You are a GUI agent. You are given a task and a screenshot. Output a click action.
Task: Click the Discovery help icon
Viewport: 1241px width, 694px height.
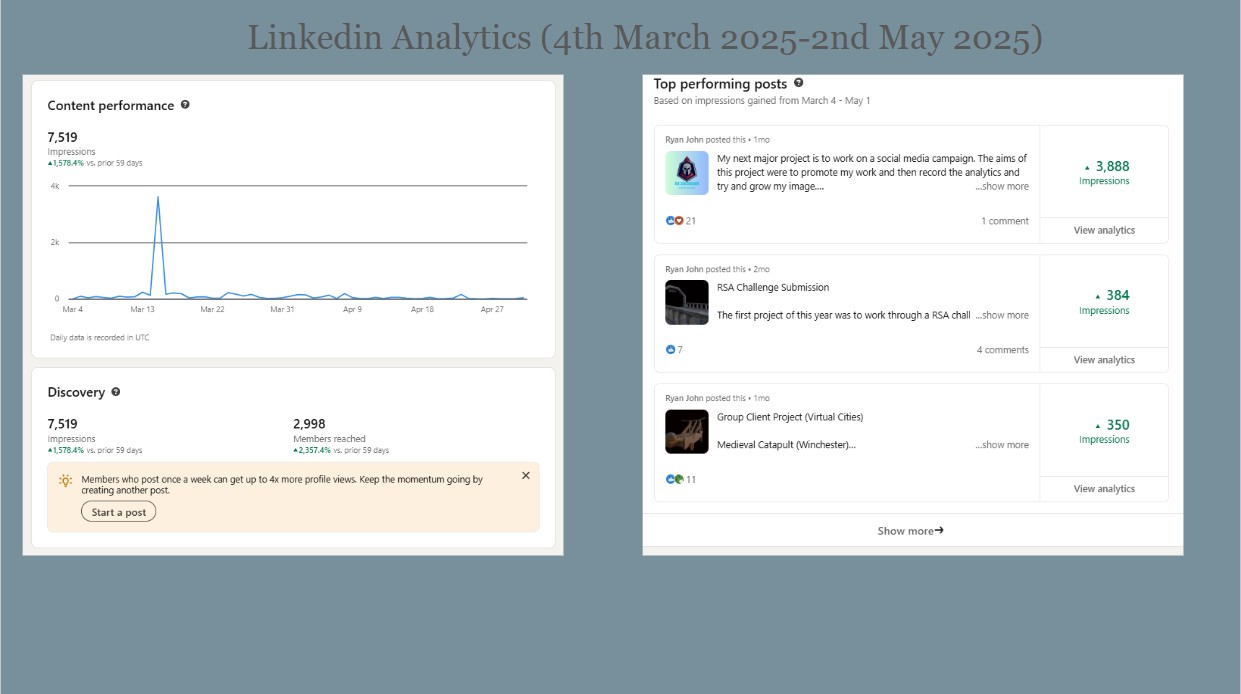pos(116,392)
